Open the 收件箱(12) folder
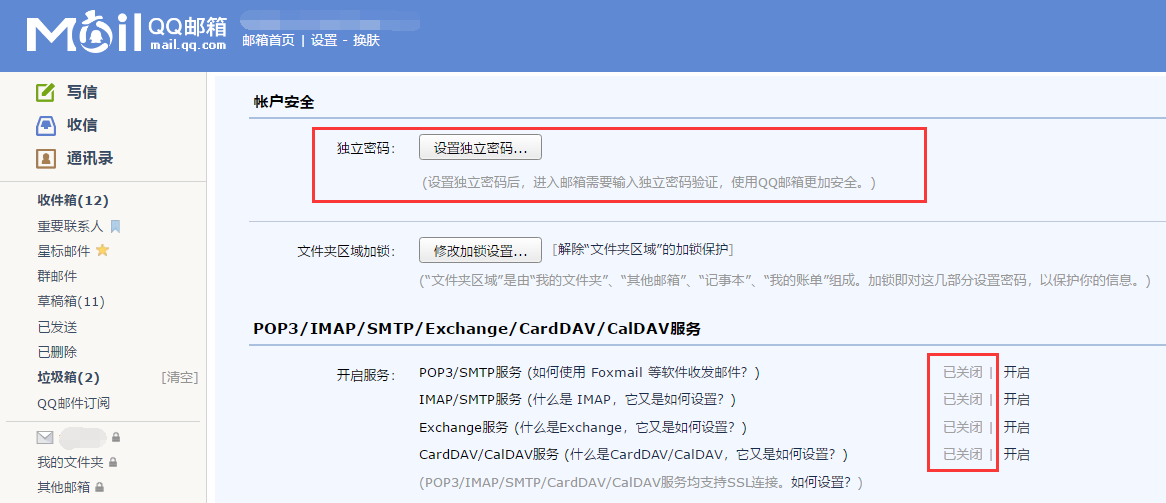The height and width of the screenshot is (503, 1166). [74, 200]
